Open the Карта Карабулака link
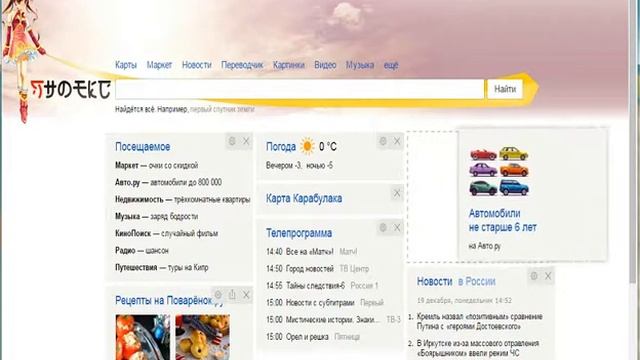Screen dimensions: 640x360 [x=304, y=198]
